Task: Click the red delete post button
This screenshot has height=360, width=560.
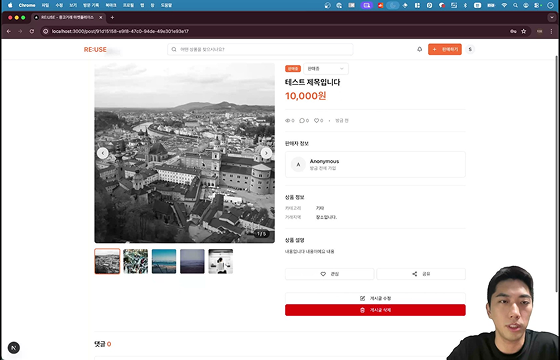Action: click(x=375, y=310)
